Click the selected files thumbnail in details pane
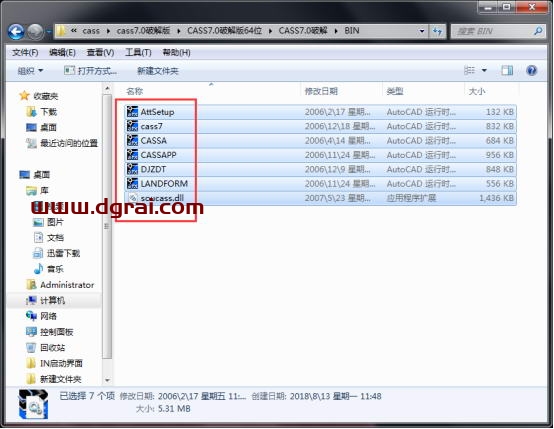Screen dimensions: 554x429 [x=34, y=404]
